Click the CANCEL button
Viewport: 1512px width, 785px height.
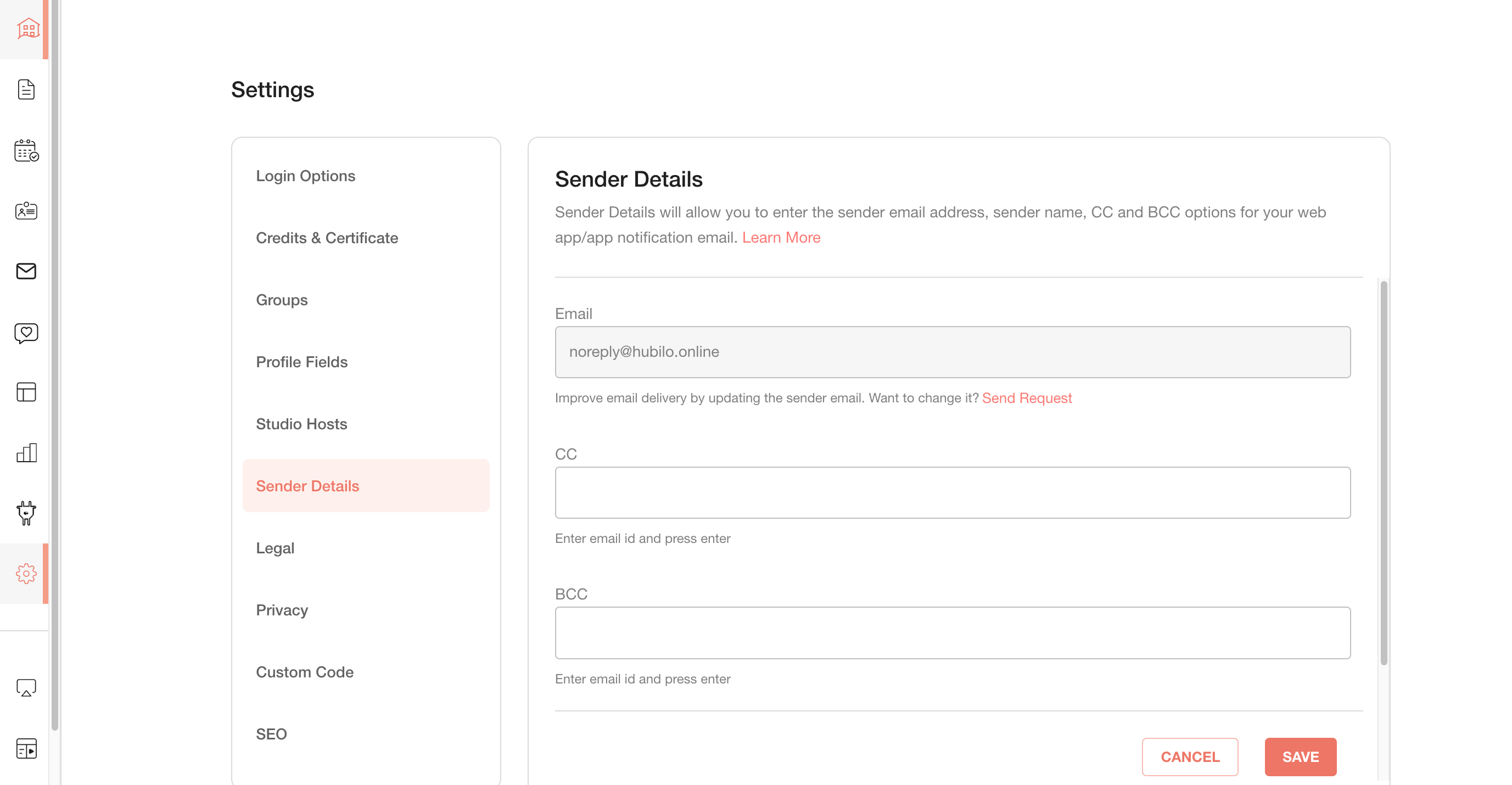(1190, 757)
